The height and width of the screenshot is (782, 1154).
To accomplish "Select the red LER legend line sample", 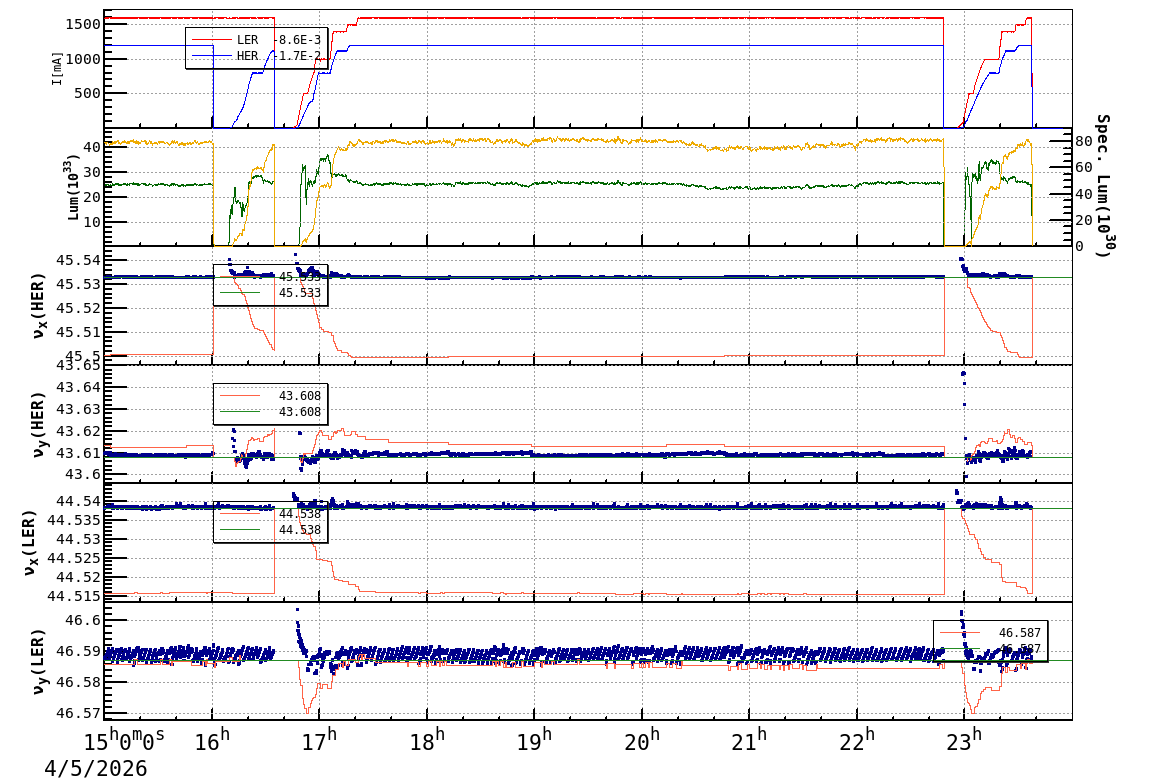I will pyautogui.click(x=211, y=40).
